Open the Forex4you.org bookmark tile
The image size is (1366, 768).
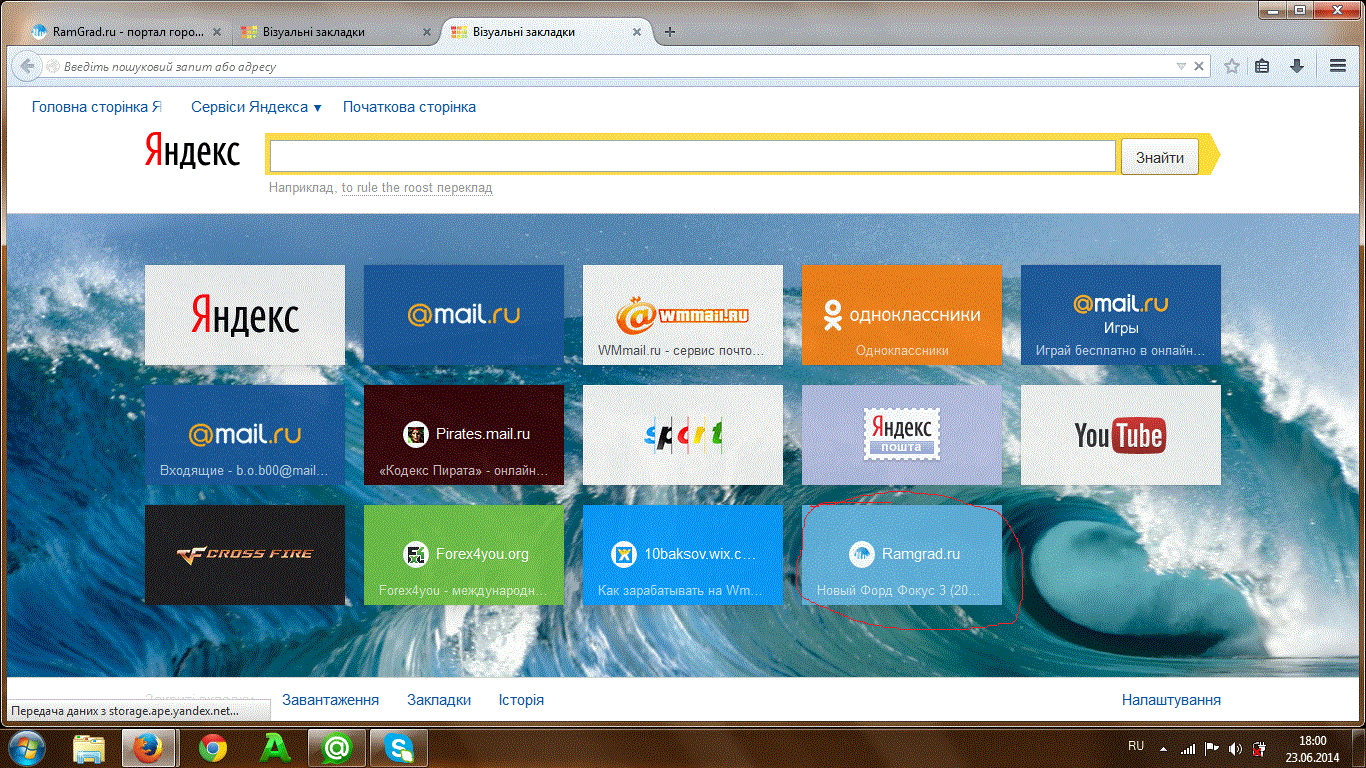(x=464, y=555)
